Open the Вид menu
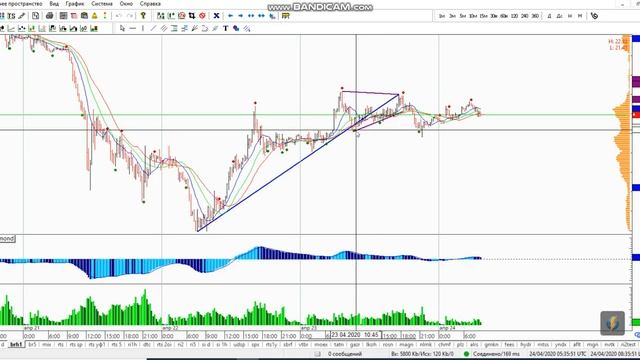 [54, 4]
